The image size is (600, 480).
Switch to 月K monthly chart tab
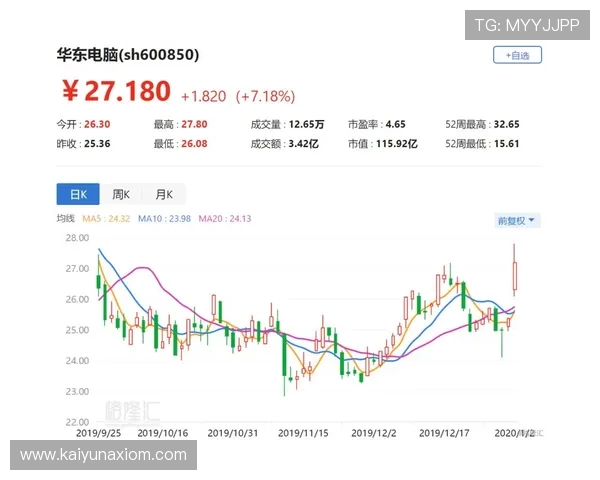(164, 194)
